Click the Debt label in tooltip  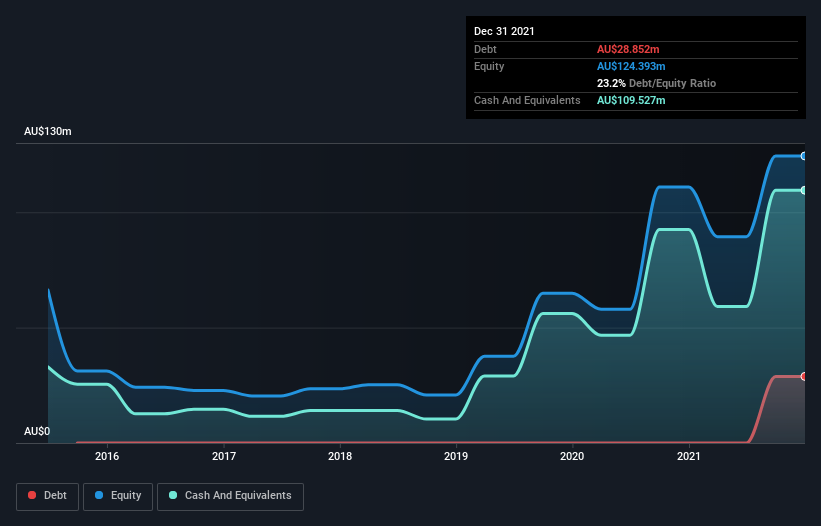coord(485,49)
